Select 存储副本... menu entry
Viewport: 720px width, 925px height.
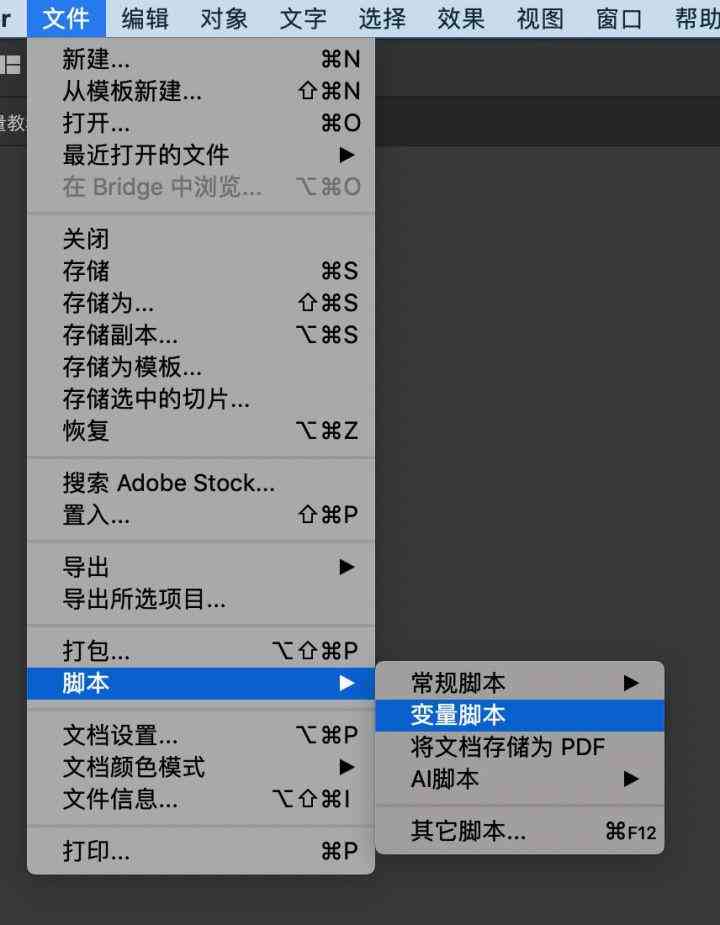coord(201,334)
